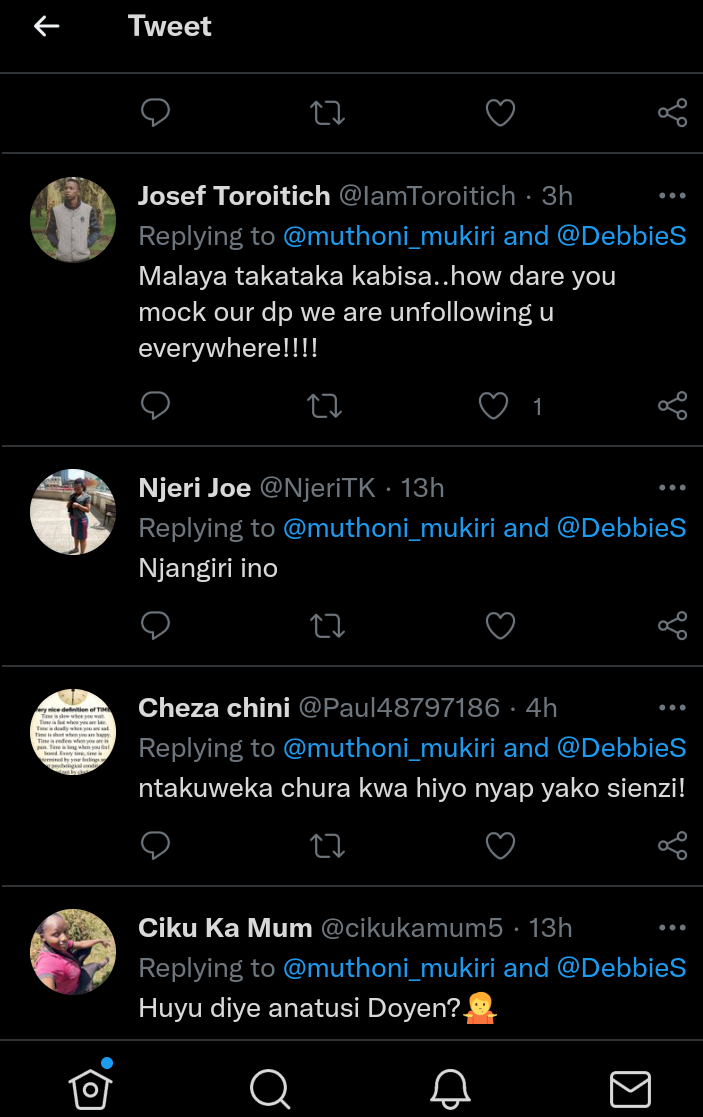Retweet Cheza chini's tweet
This screenshot has height=1117, width=703.
[x=327, y=845]
